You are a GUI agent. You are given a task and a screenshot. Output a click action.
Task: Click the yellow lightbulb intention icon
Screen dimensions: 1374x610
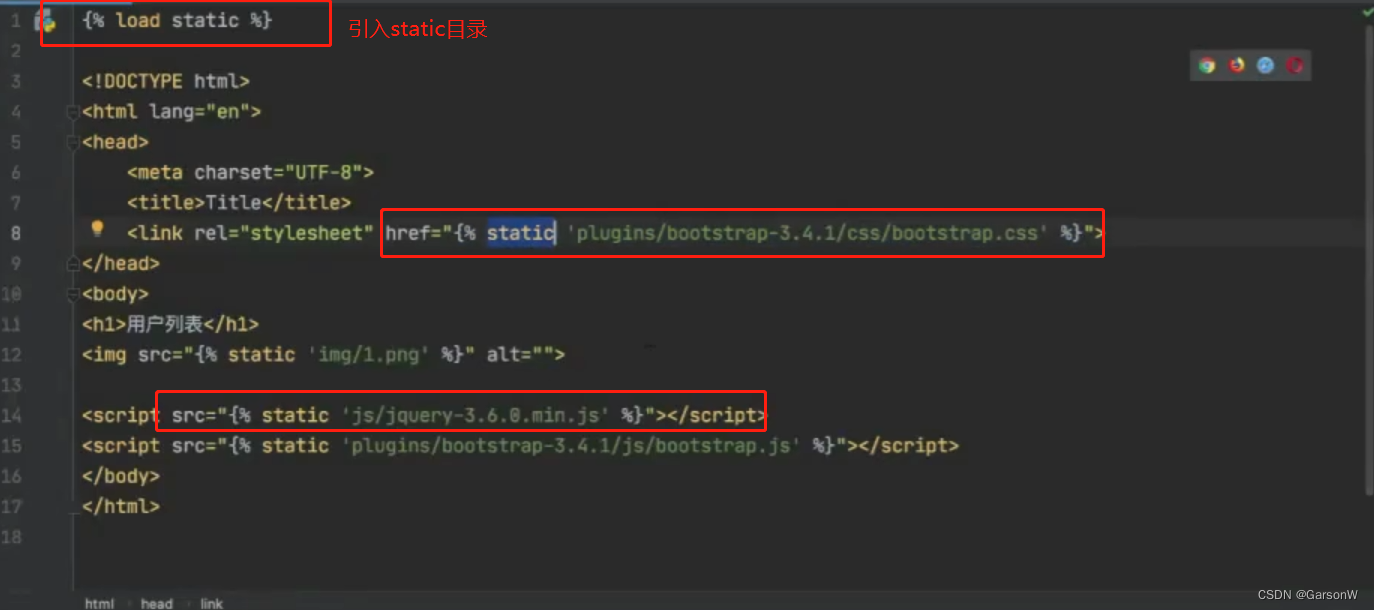coord(97,229)
